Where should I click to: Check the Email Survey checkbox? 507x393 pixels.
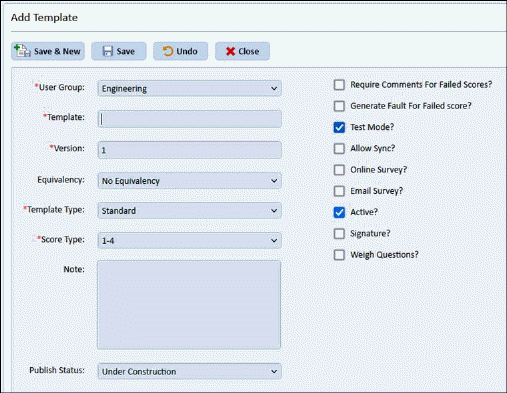pyautogui.click(x=339, y=191)
